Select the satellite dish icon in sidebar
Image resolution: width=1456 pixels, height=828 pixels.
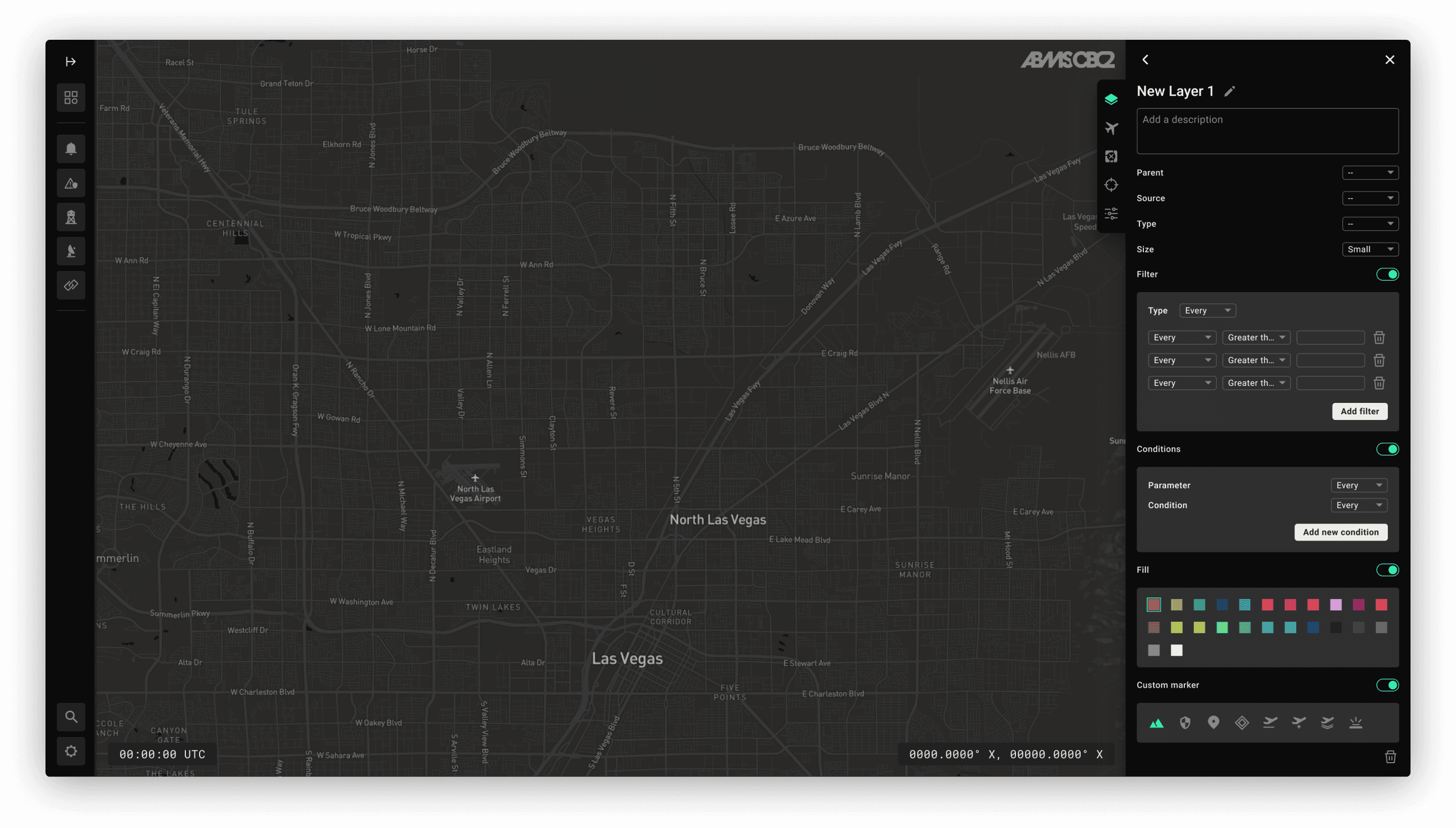pos(70,251)
